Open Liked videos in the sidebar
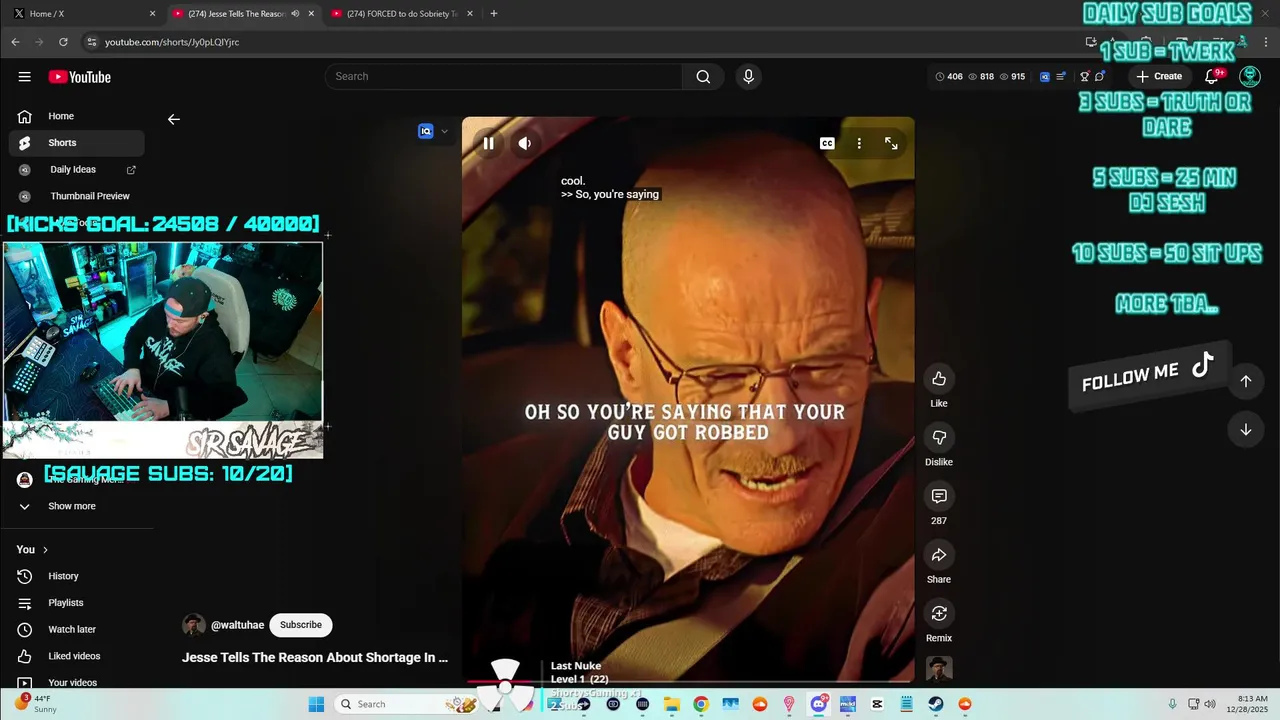The width and height of the screenshot is (1280, 720). point(76,656)
